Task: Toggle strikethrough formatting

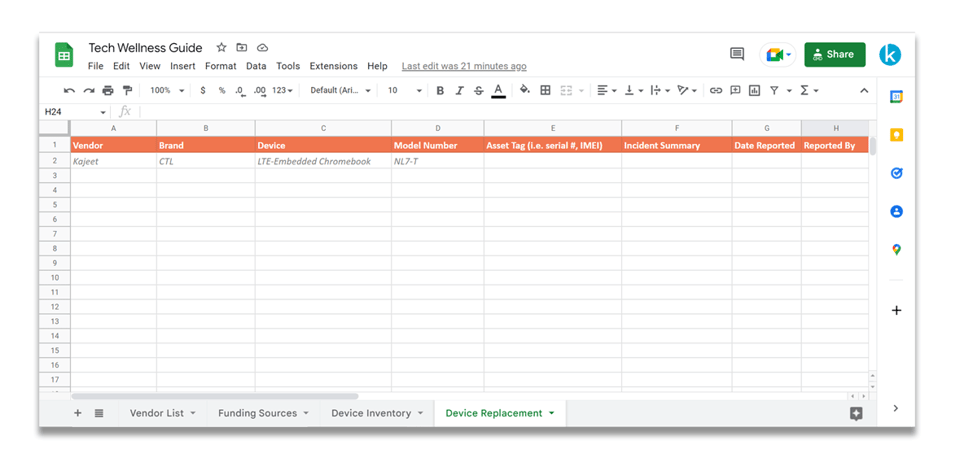Action: (x=478, y=91)
